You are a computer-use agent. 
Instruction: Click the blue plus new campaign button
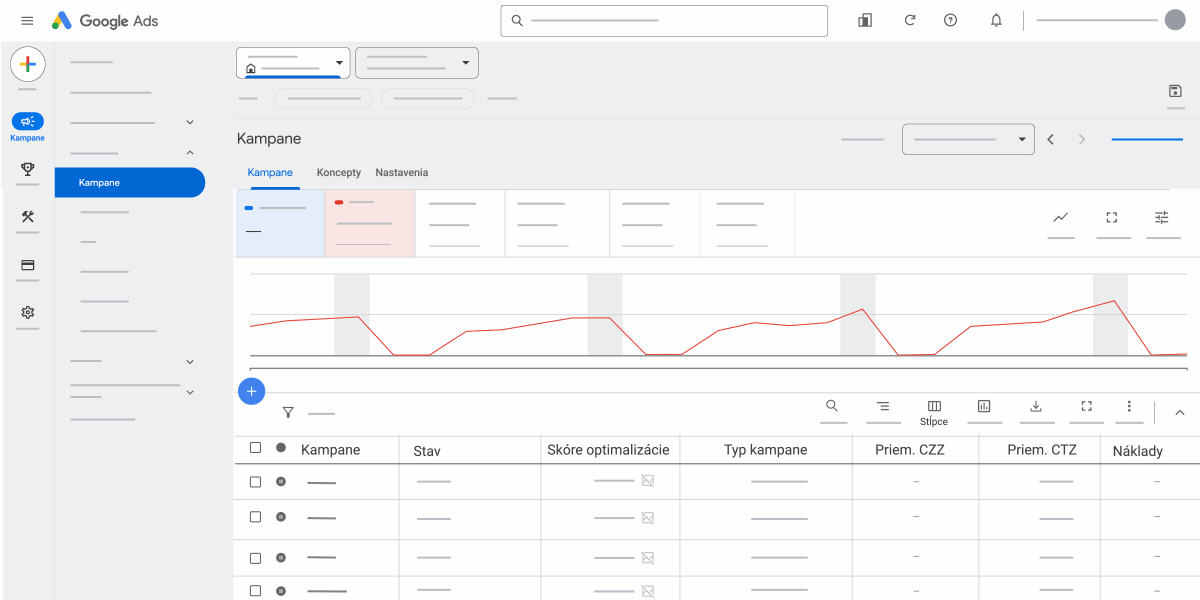251,391
